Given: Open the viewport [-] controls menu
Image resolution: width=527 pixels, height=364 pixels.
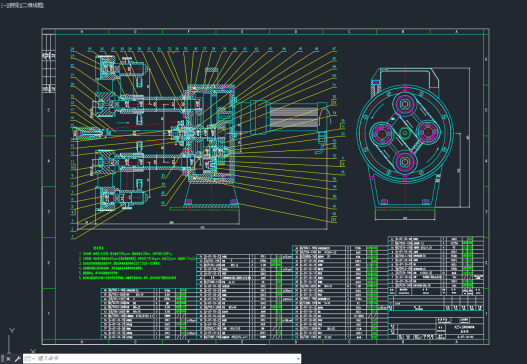Looking at the screenshot, I should tap(4, 5).
